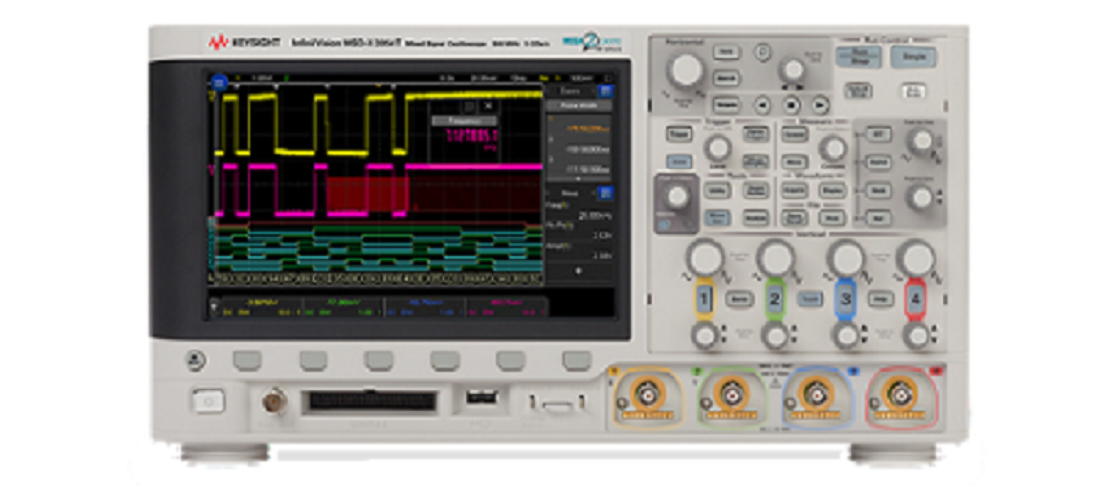Push the Auto Scale key
This screenshot has width=1100, height=492.
(x=913, y=91)
